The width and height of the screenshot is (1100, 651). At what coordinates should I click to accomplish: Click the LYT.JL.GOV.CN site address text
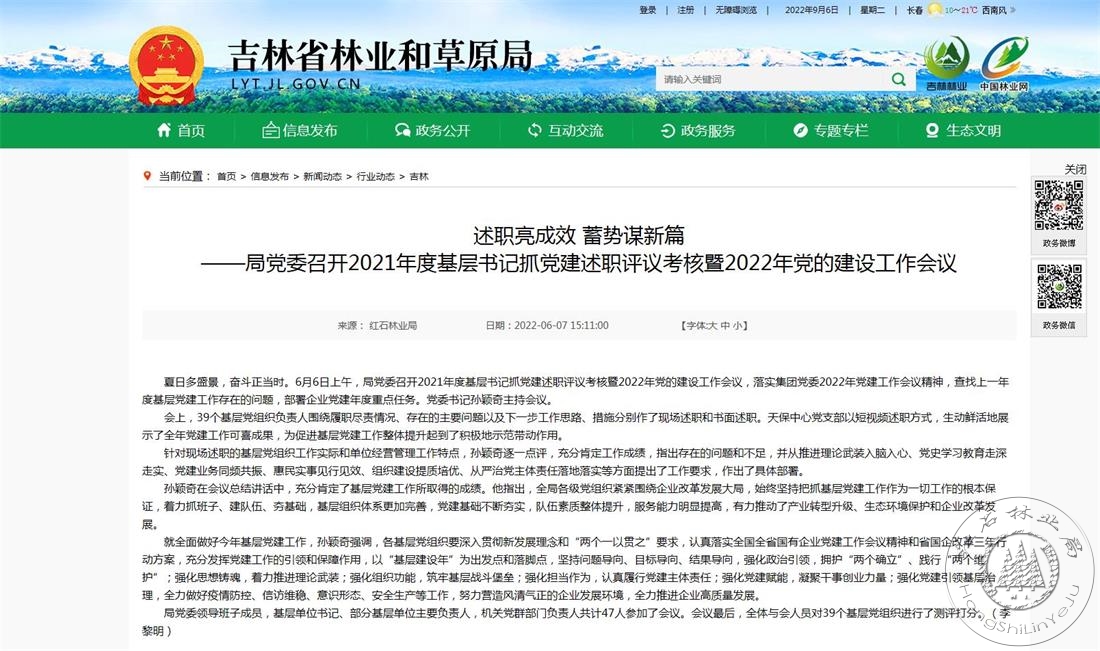click(x=296, y=83)
